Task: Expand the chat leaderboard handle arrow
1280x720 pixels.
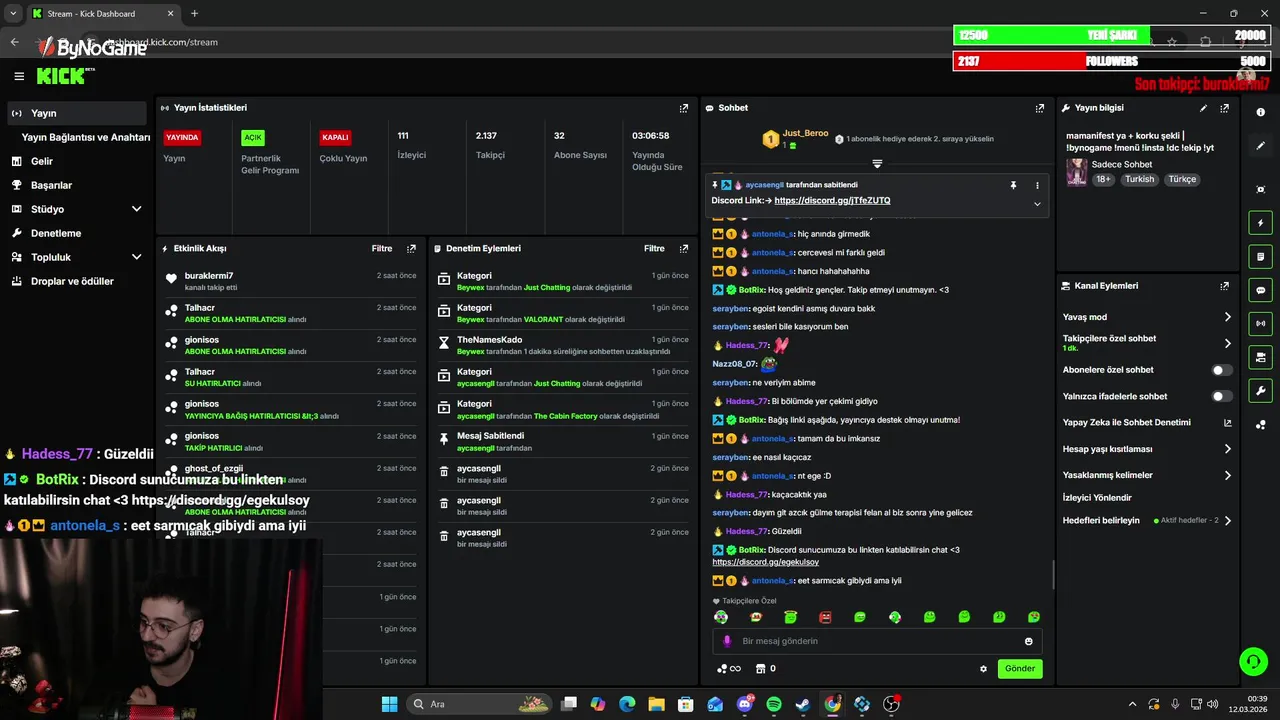Action: click(x=877, y=163)
